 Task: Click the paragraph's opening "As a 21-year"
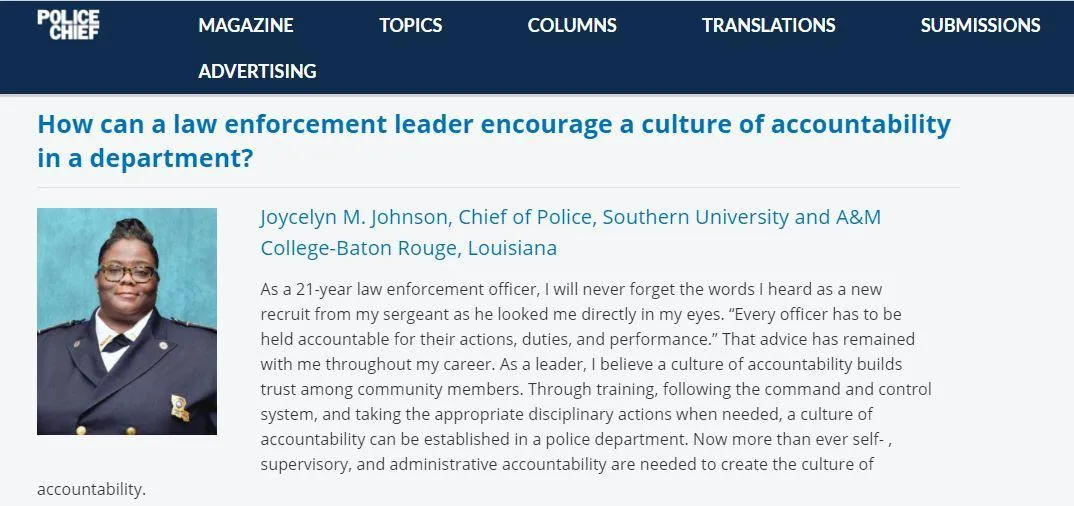(298, 290)
